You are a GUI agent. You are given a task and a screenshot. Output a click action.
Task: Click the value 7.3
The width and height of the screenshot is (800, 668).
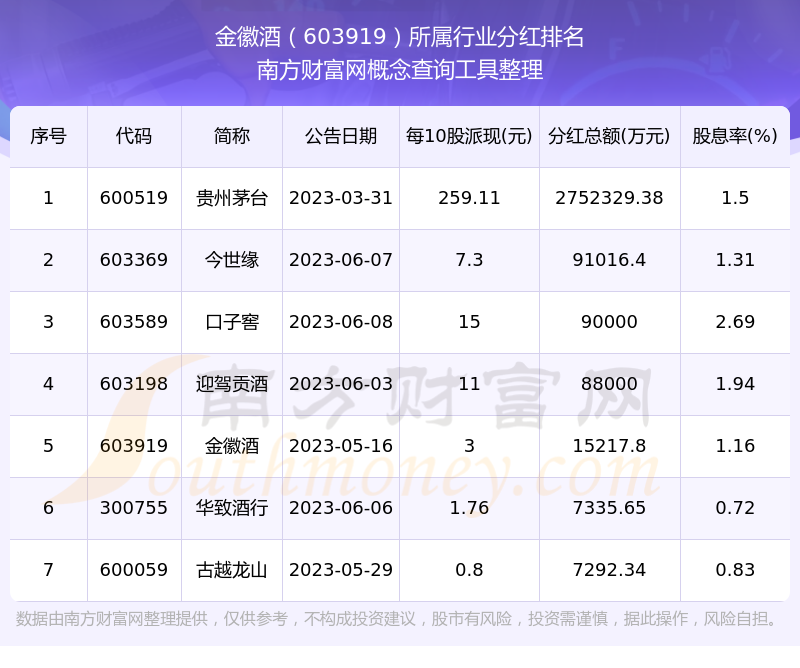tap(469, 260)
